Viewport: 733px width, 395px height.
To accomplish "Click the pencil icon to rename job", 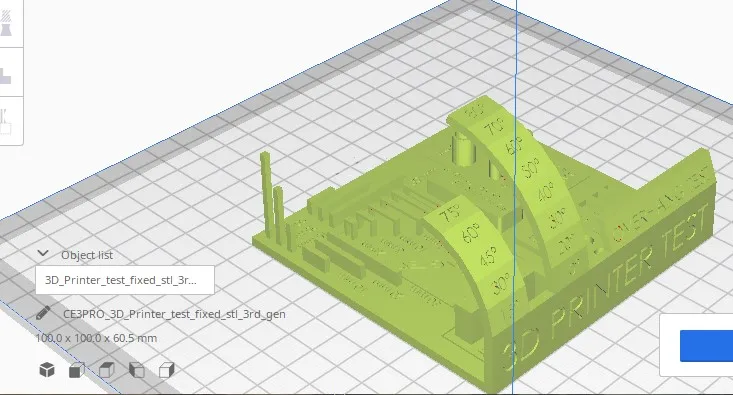I will pyautogui.click(x=43, y=313).
